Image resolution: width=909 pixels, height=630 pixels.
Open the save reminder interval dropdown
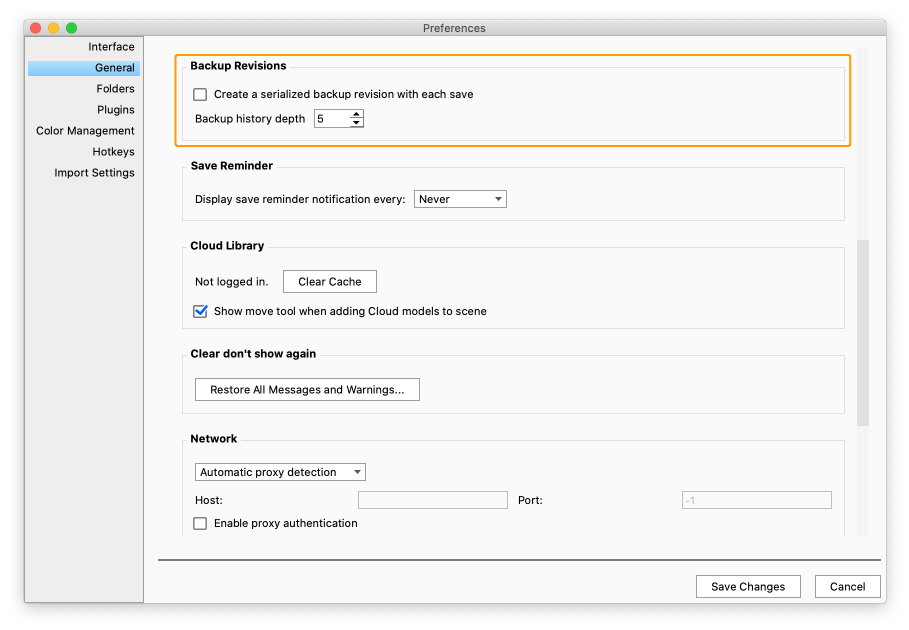tap(460, 199)
